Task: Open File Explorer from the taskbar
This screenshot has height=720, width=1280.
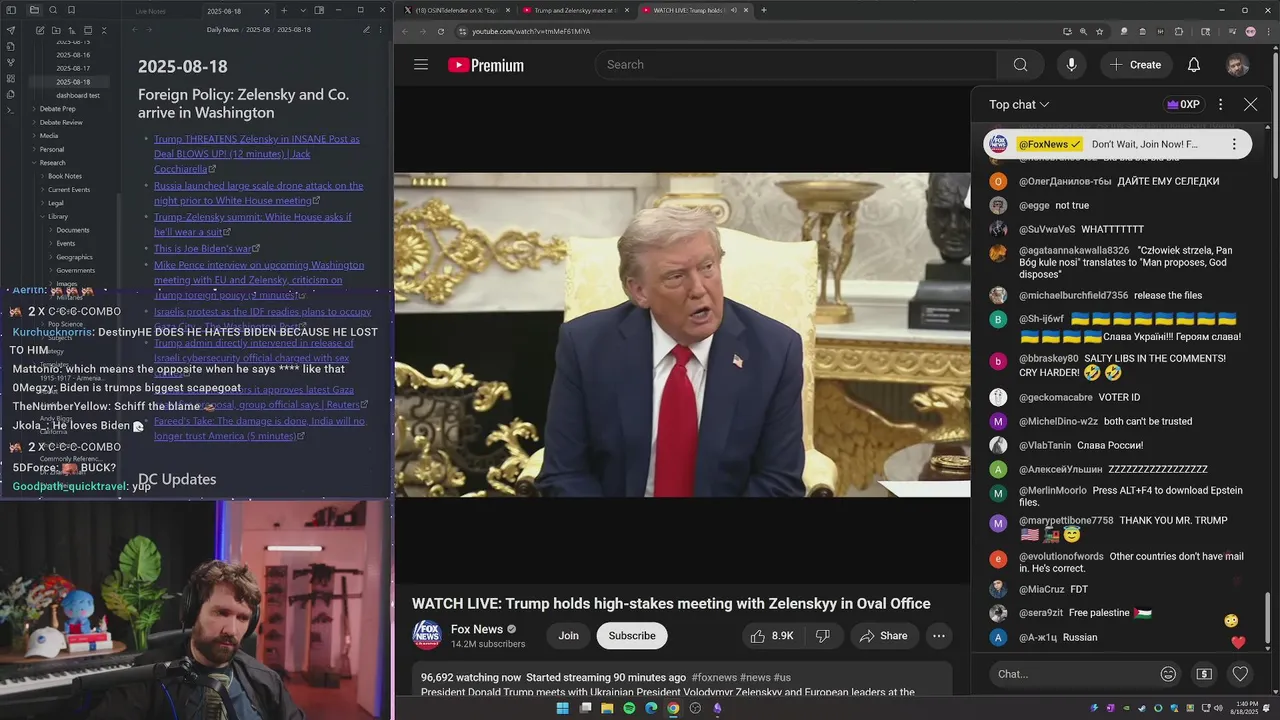Action: pos(607,708)
